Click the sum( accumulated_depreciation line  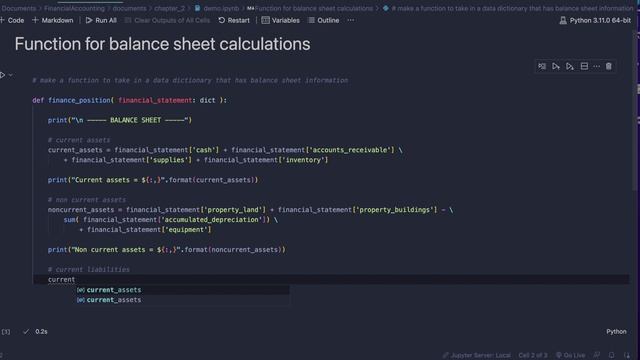tap(171, 220)
